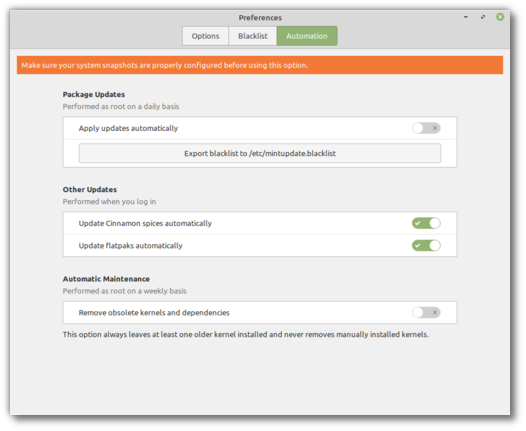The height and width of the screenshot is (431, 526).
Task: Maximize the Preferences window
Action: coord(483,17)
